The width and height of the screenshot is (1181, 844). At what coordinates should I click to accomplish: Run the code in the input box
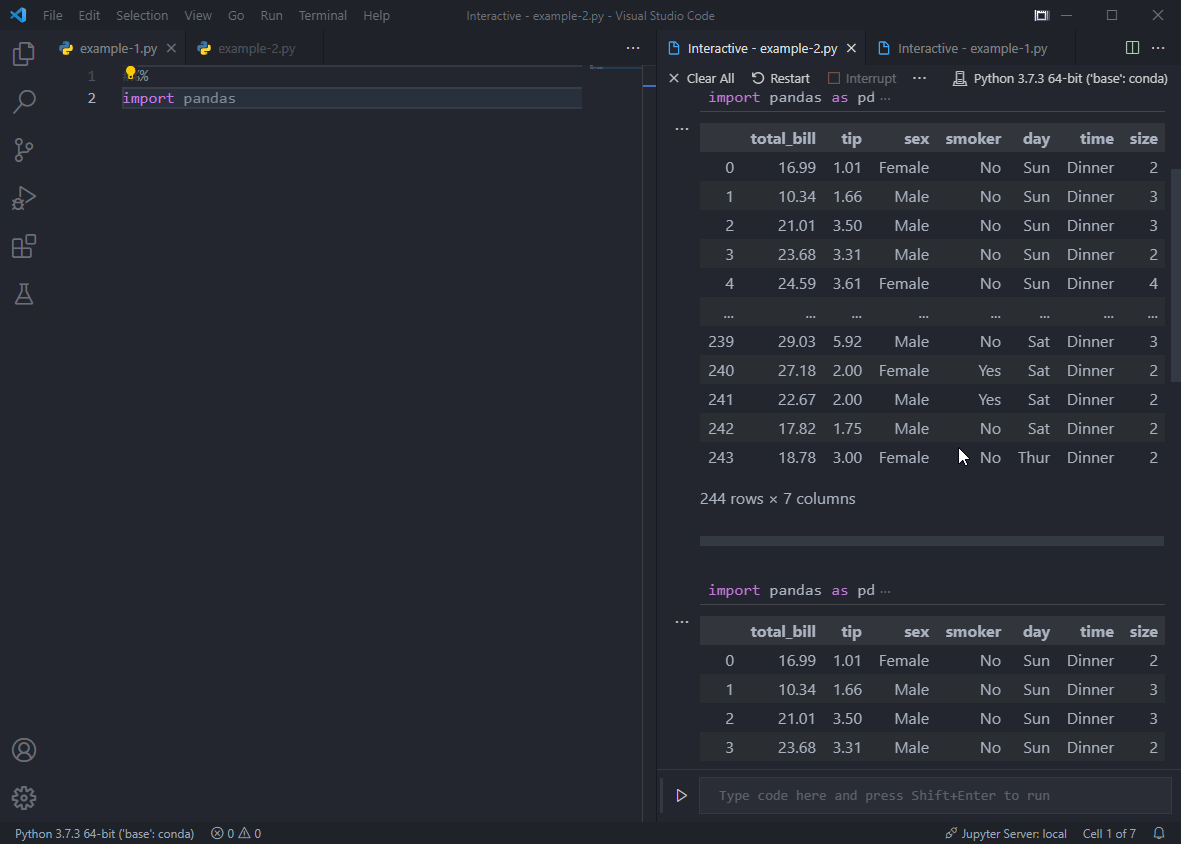click(x=682, y=796)
